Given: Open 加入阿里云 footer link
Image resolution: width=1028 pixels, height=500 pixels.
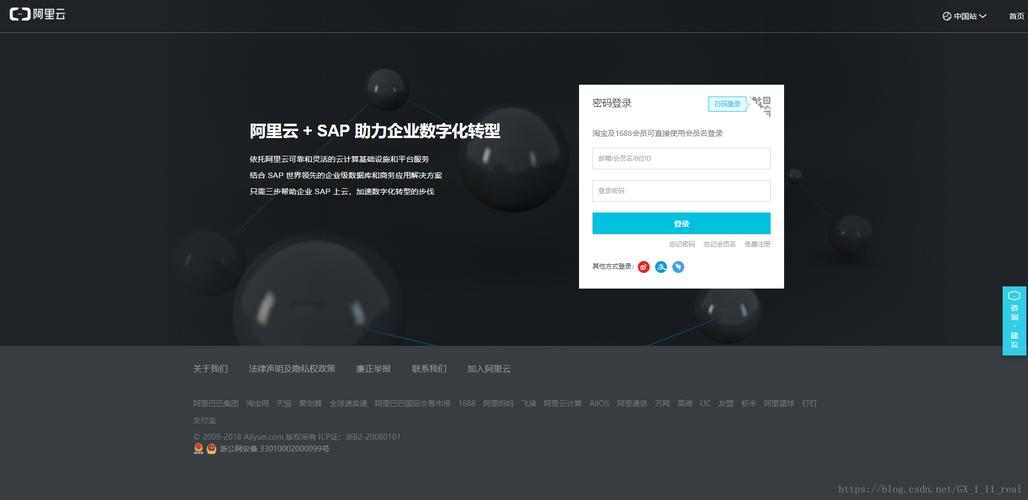Looking at the screenshot, I should (x=489, y=369).
